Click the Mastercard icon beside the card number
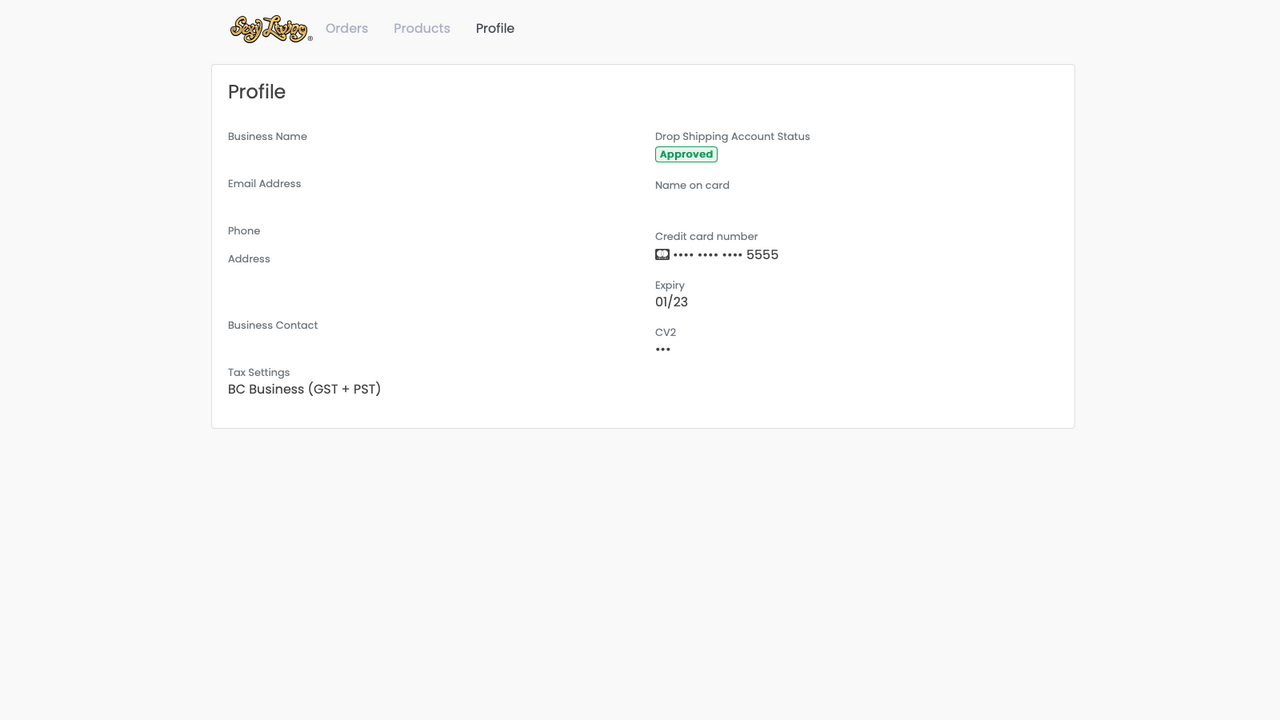 click(x=662, y=254)
